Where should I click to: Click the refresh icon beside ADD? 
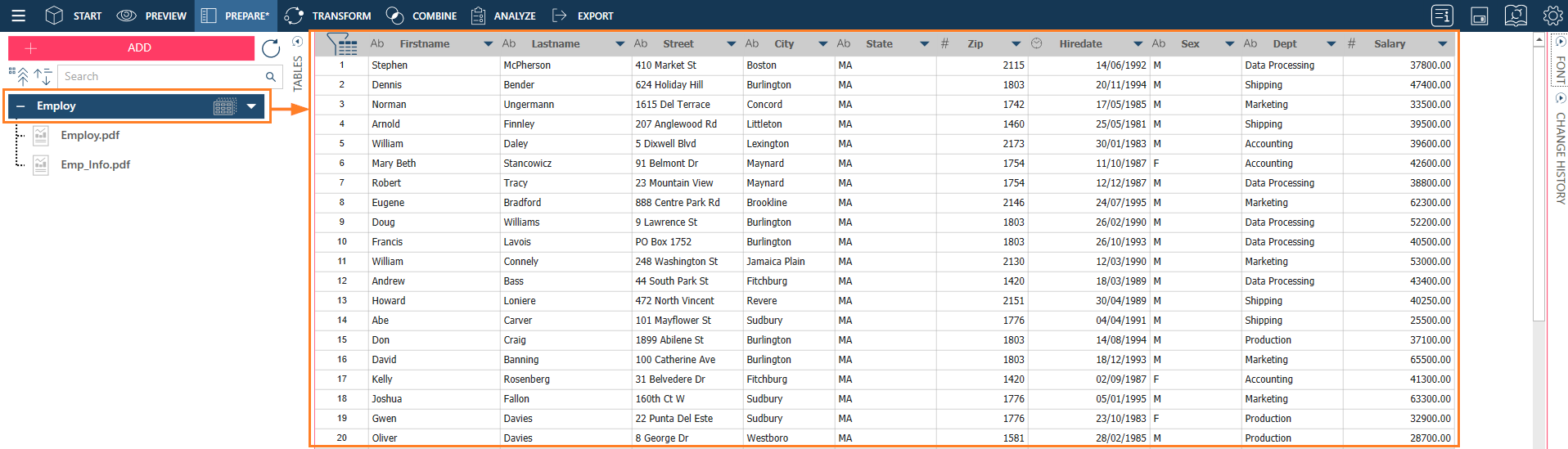(271, 48)
